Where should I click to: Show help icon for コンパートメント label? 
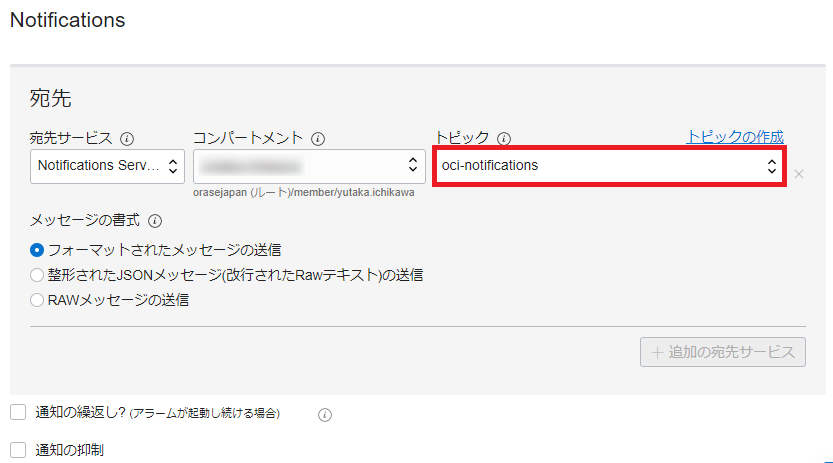coord(318,139)
